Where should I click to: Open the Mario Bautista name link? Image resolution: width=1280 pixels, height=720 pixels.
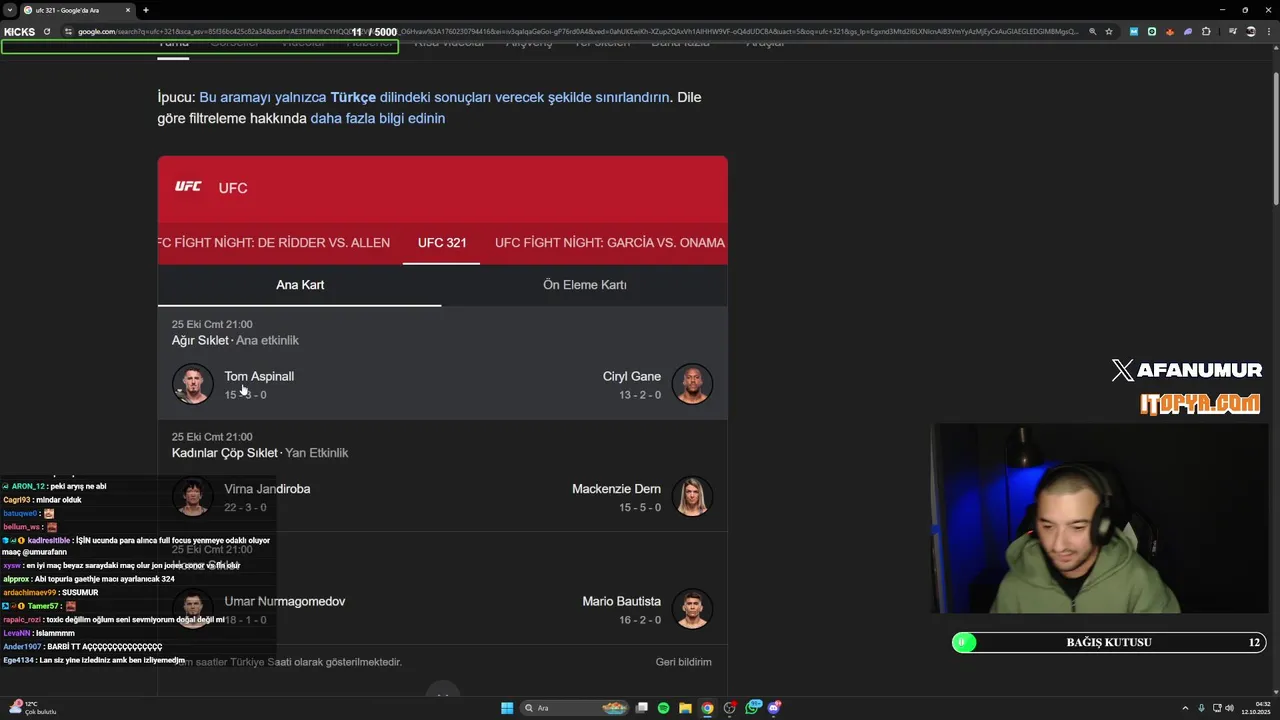click(x=622, y=602)
